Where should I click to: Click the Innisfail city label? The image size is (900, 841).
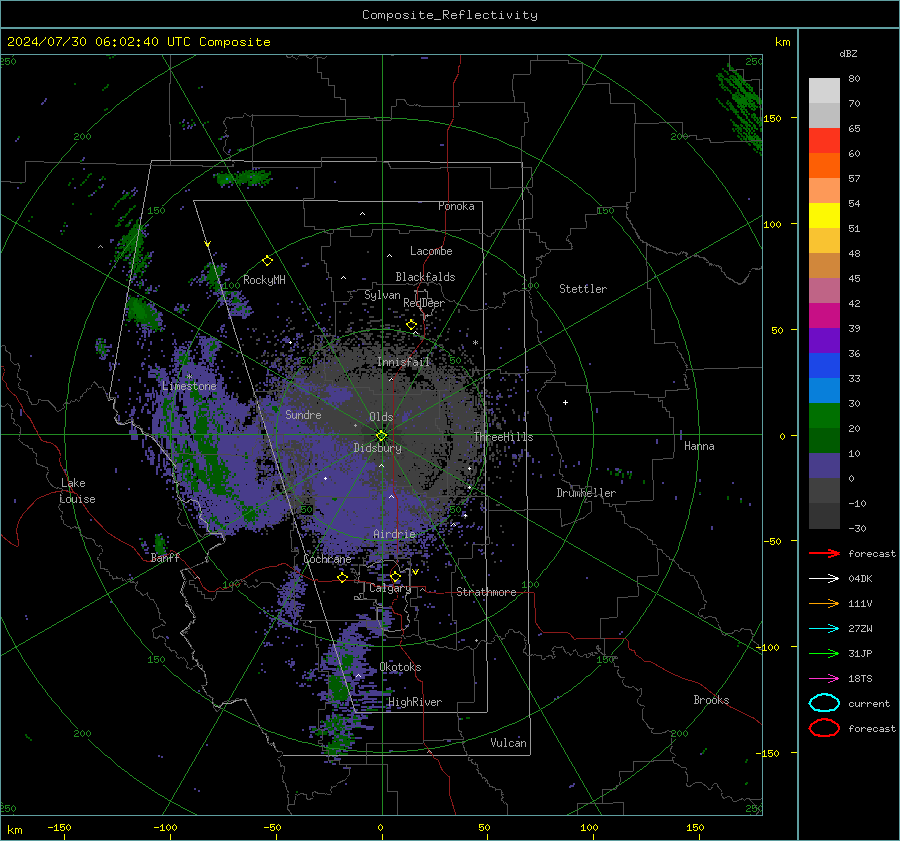tap(403, 362)
